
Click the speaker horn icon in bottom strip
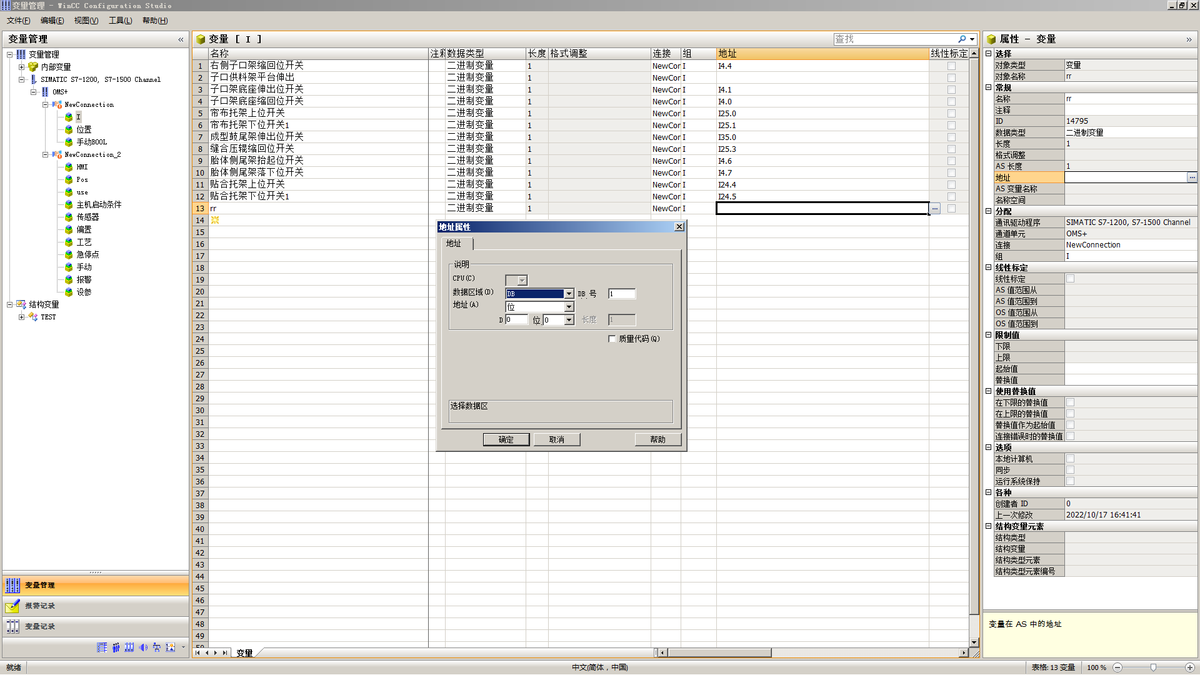[x=144, y=648]
